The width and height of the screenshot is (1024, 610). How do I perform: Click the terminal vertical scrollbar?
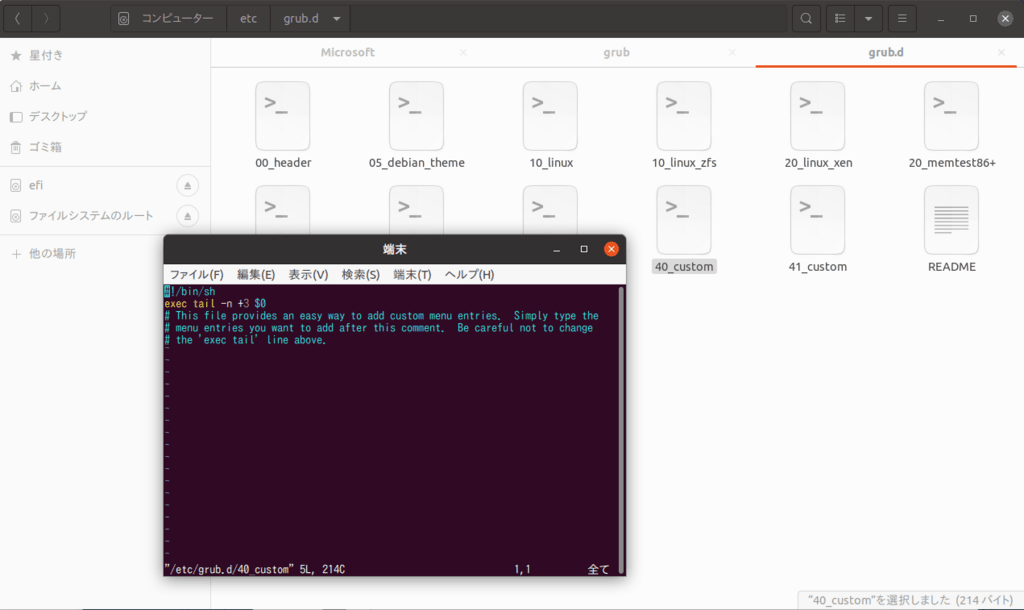[621, 430]
